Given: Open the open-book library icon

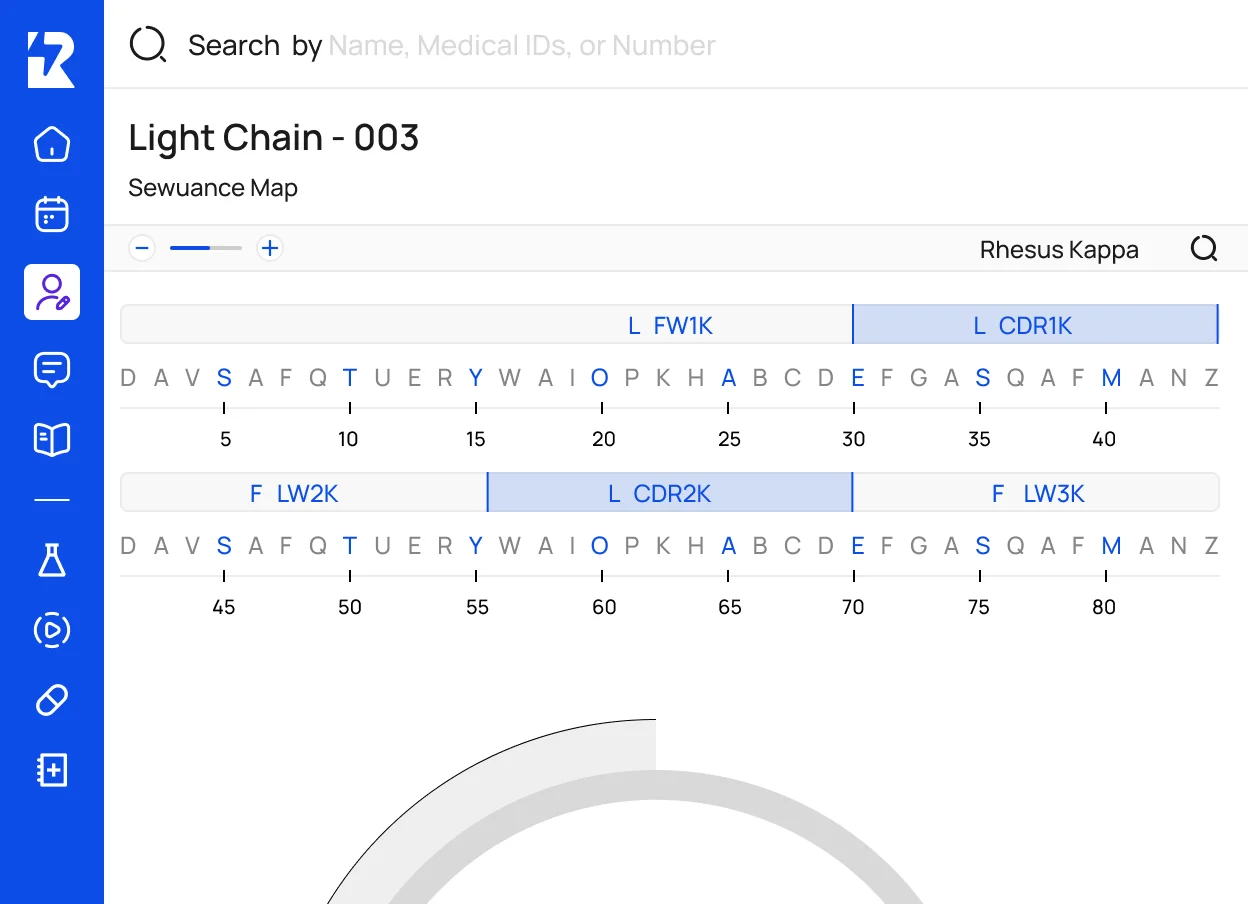Looking at the screenshot, I should click(52, 439).
